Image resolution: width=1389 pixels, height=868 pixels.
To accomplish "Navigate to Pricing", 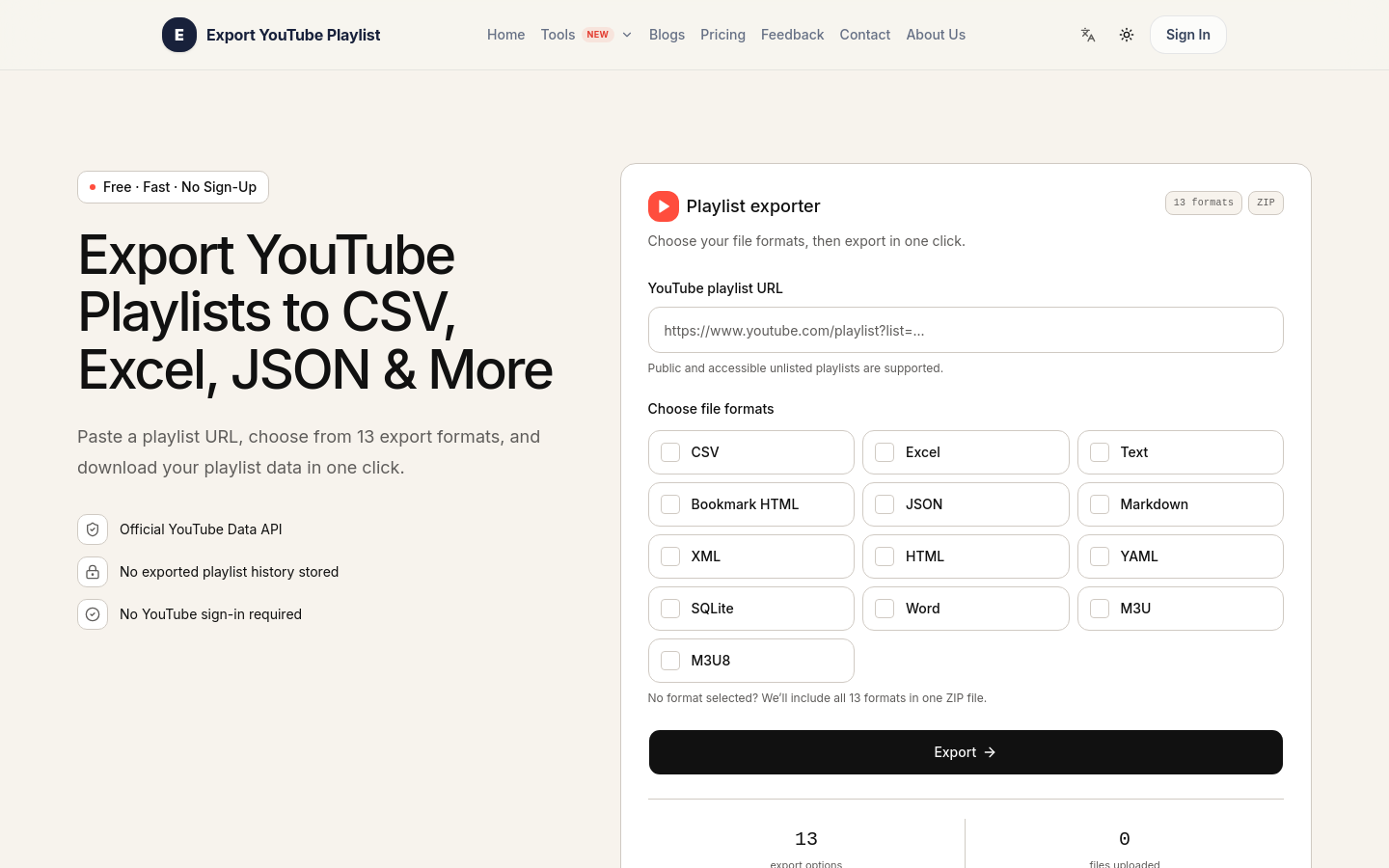I will tap(722, 35).
